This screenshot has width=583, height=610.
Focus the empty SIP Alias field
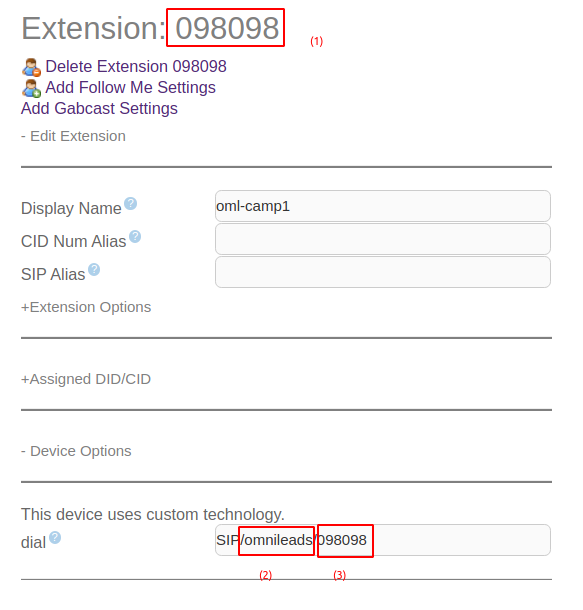[383, 272]
